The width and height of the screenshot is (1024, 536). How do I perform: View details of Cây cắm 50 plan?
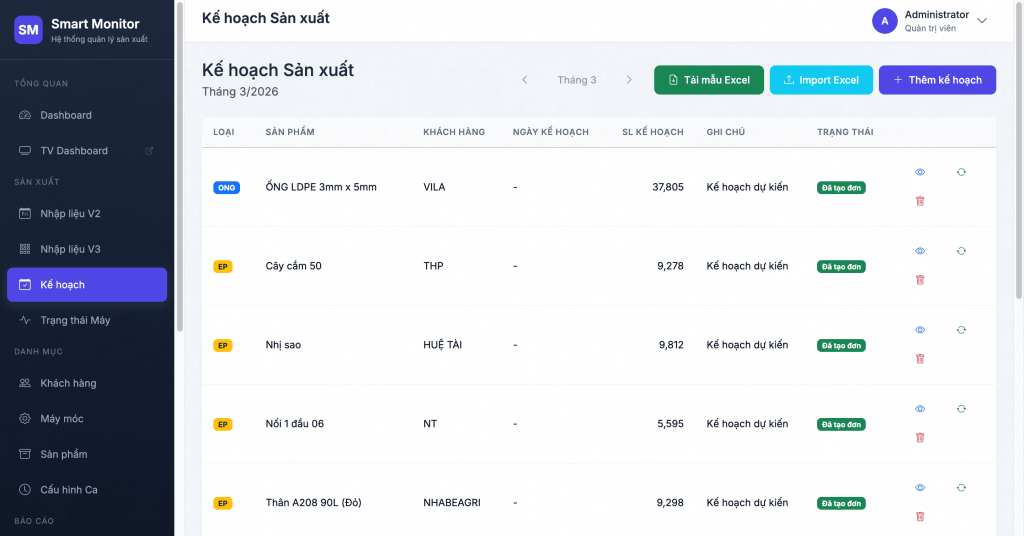[920, 251]
